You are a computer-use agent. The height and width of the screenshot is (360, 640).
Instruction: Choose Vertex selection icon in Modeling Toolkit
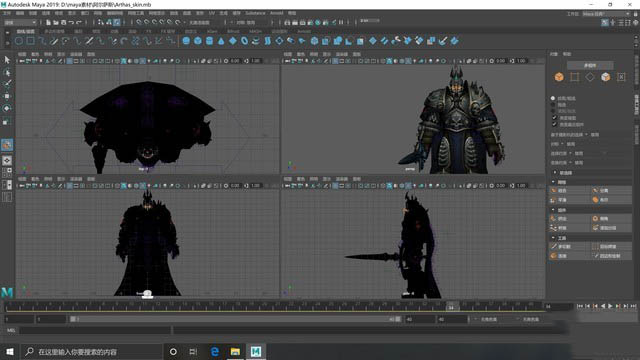point(575,77)
